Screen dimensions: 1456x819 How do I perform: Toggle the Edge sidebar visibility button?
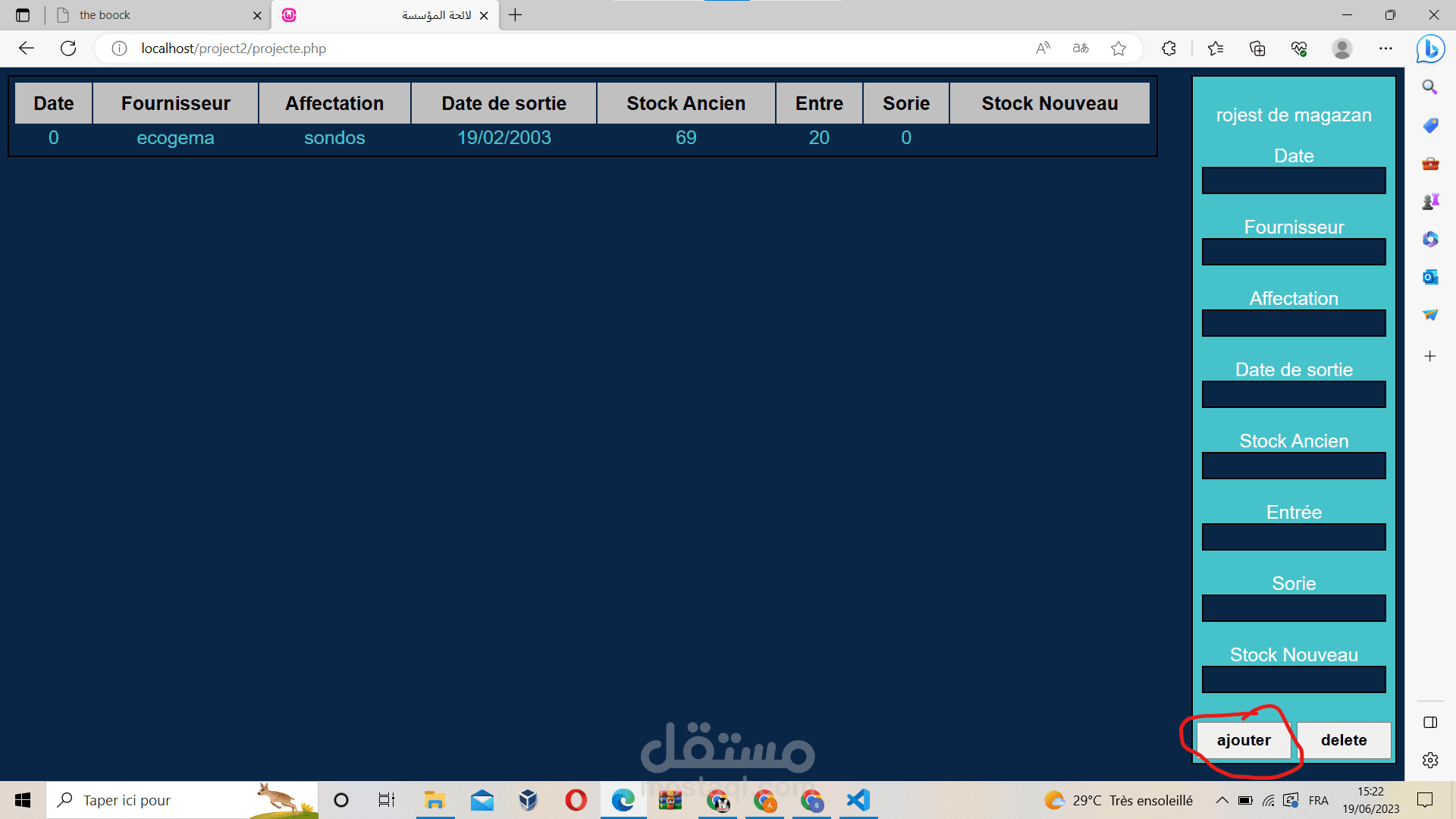click(1430, 723)
